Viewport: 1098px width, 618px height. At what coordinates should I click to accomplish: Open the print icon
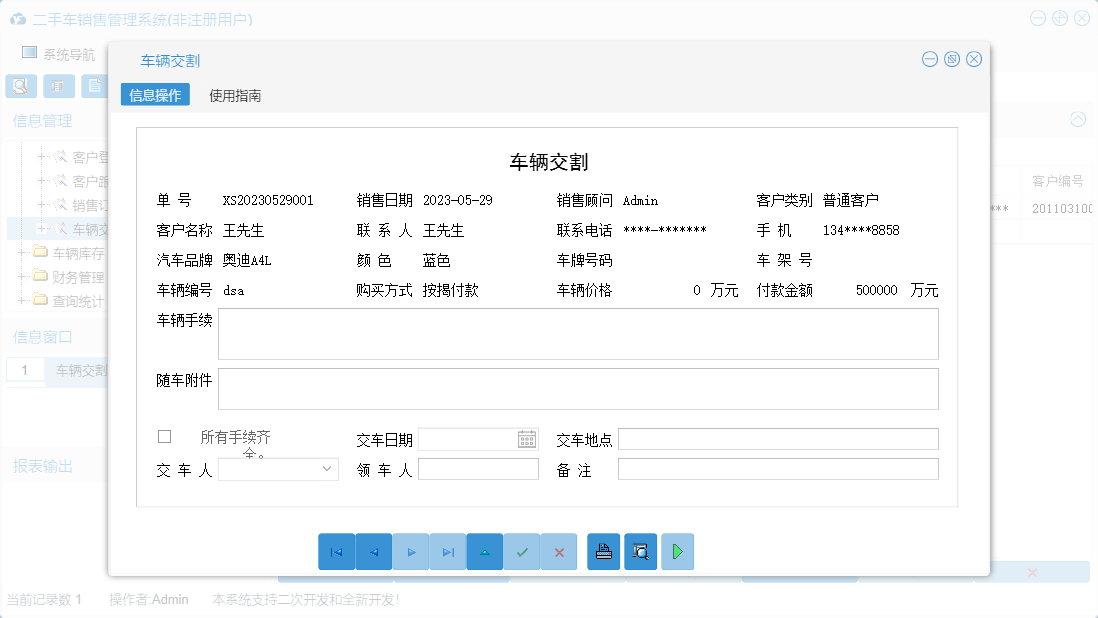coord(603,551)
